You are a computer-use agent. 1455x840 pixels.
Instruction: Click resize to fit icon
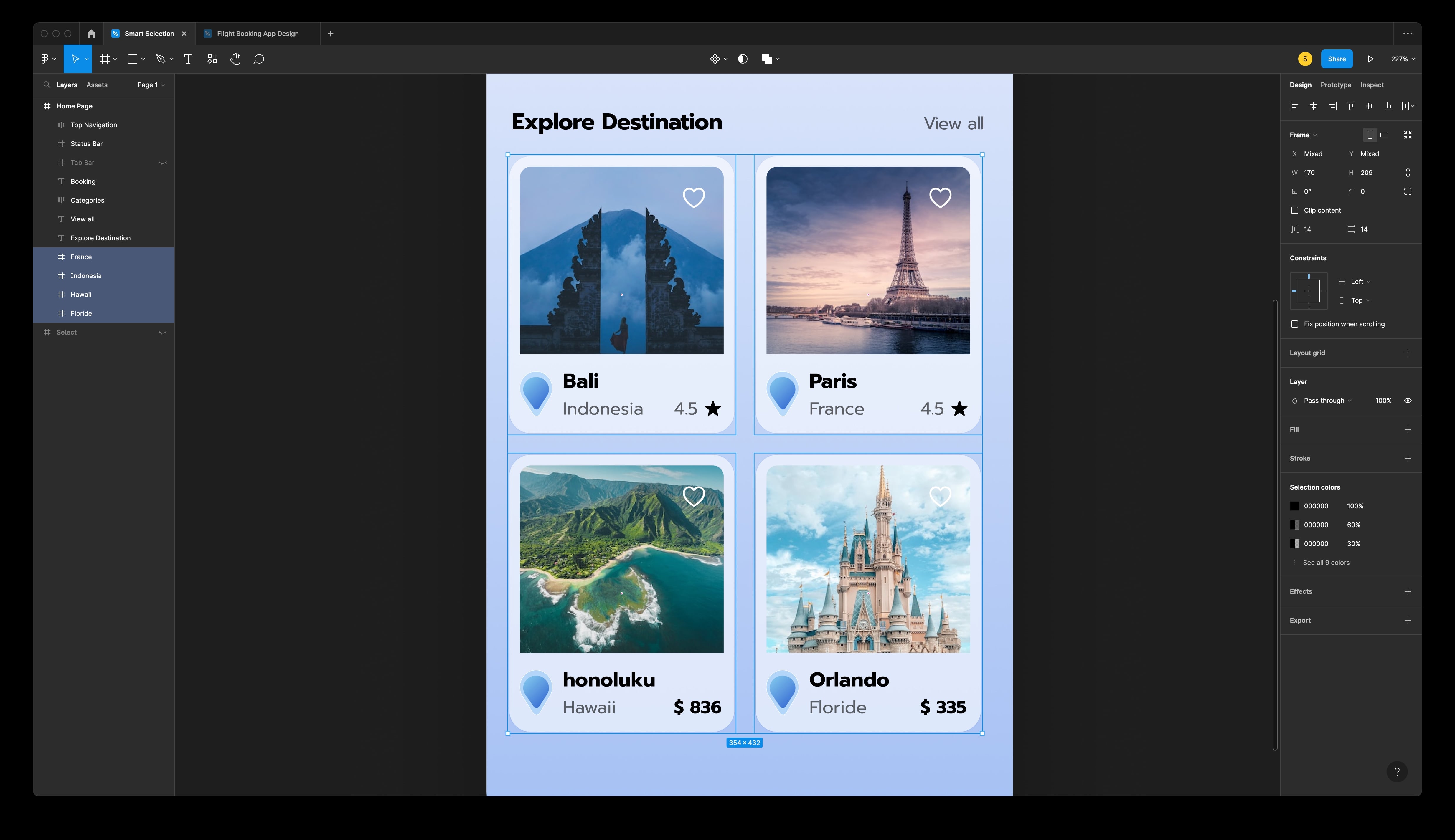tap(1408, 135)
